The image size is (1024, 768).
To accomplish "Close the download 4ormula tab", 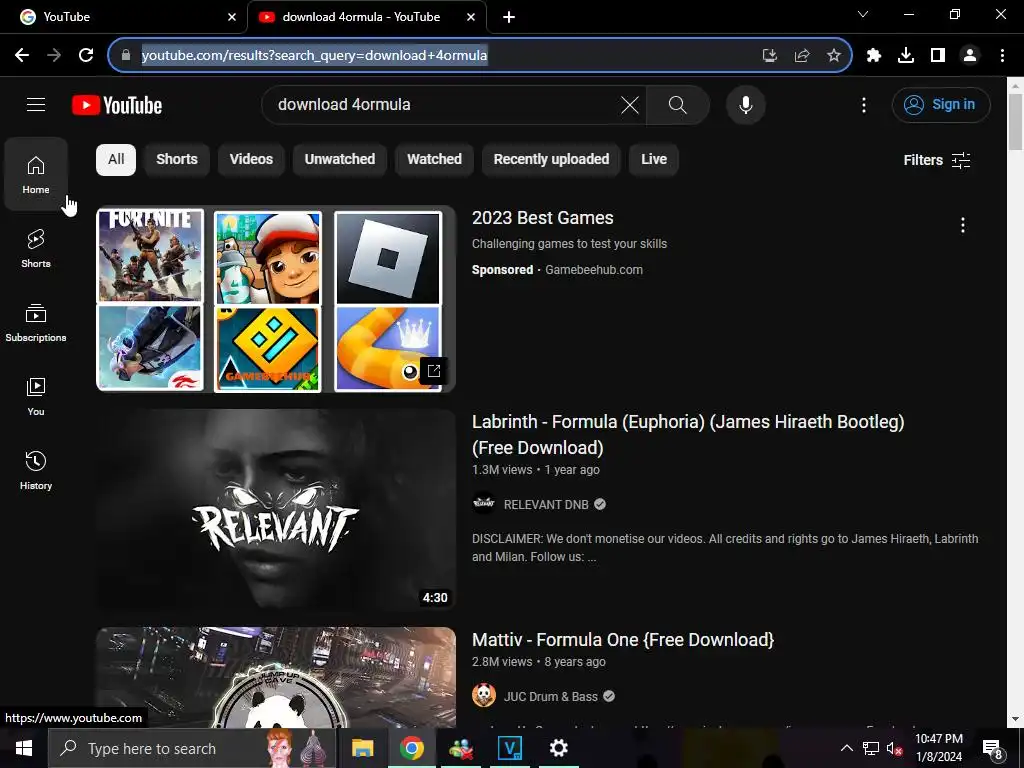I will (x=471, y=17).
